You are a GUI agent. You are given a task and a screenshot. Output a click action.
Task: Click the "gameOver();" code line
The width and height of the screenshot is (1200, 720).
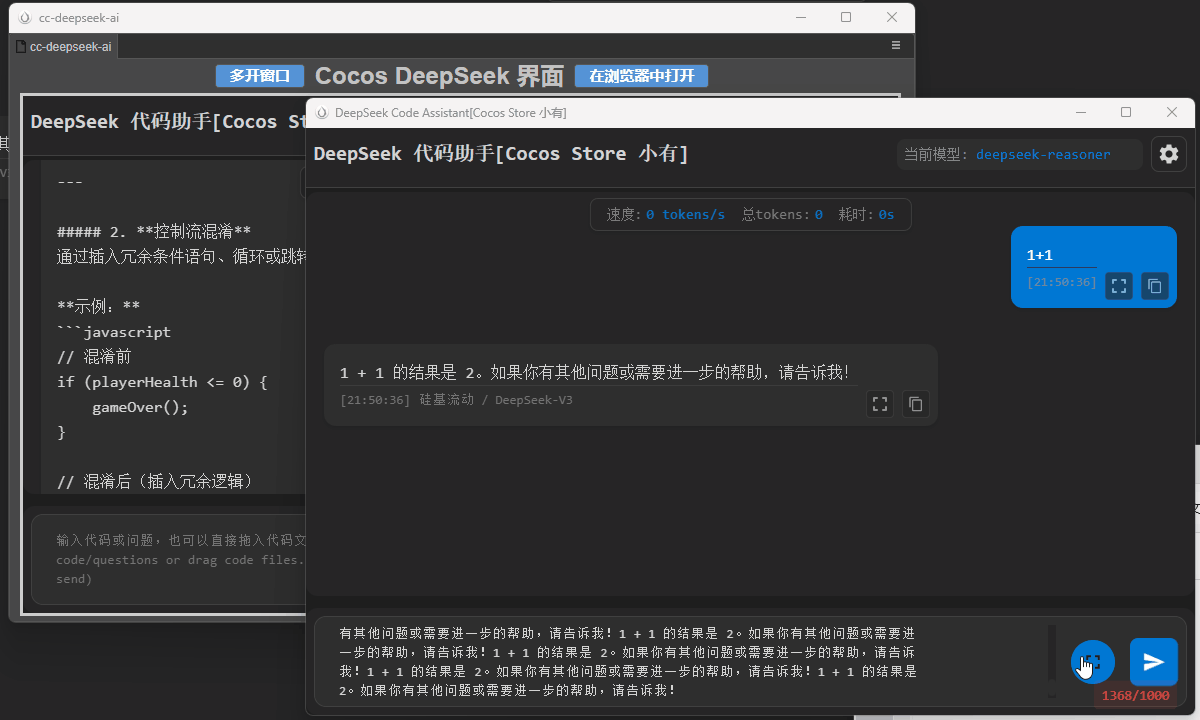point(140,407)
